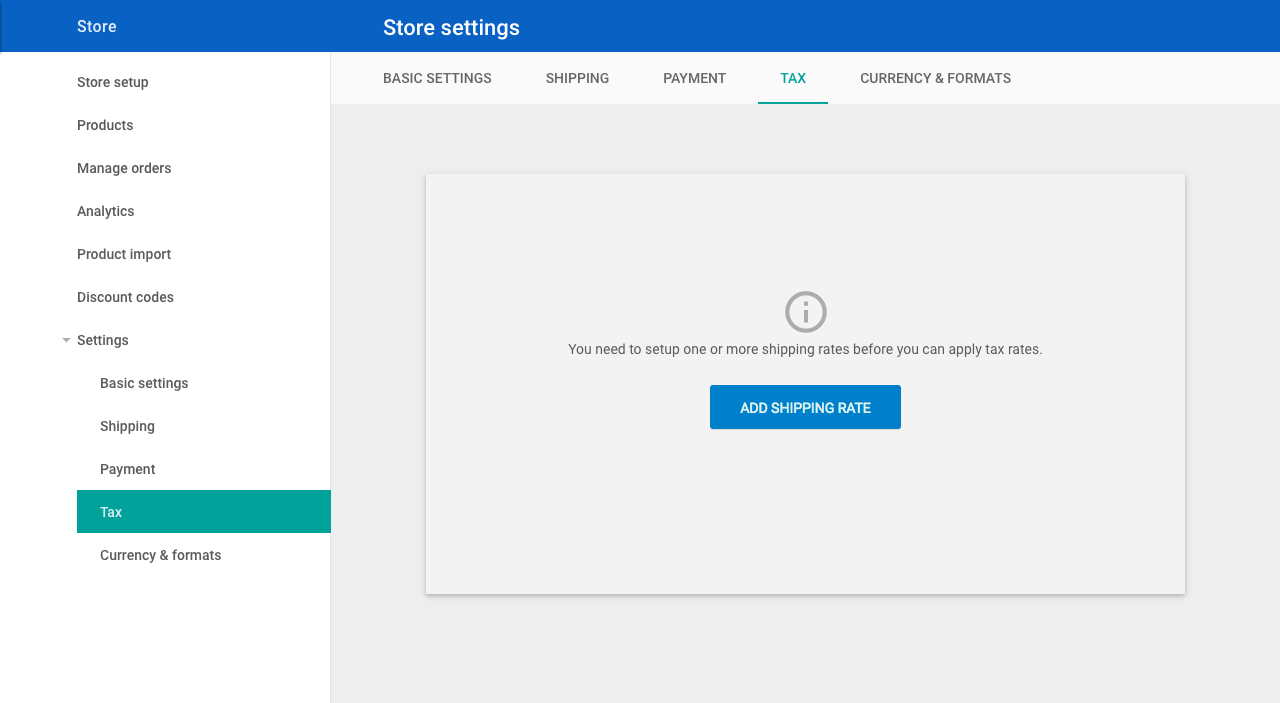Click the Add Shipping Rate button
Viewport: 1280px width, 703px height.
pos(805,407)
